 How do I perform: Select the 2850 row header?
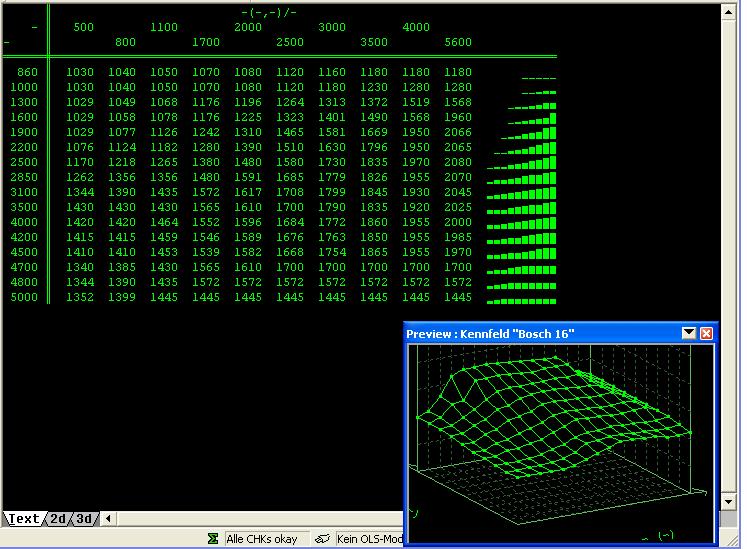click(24, 177)
